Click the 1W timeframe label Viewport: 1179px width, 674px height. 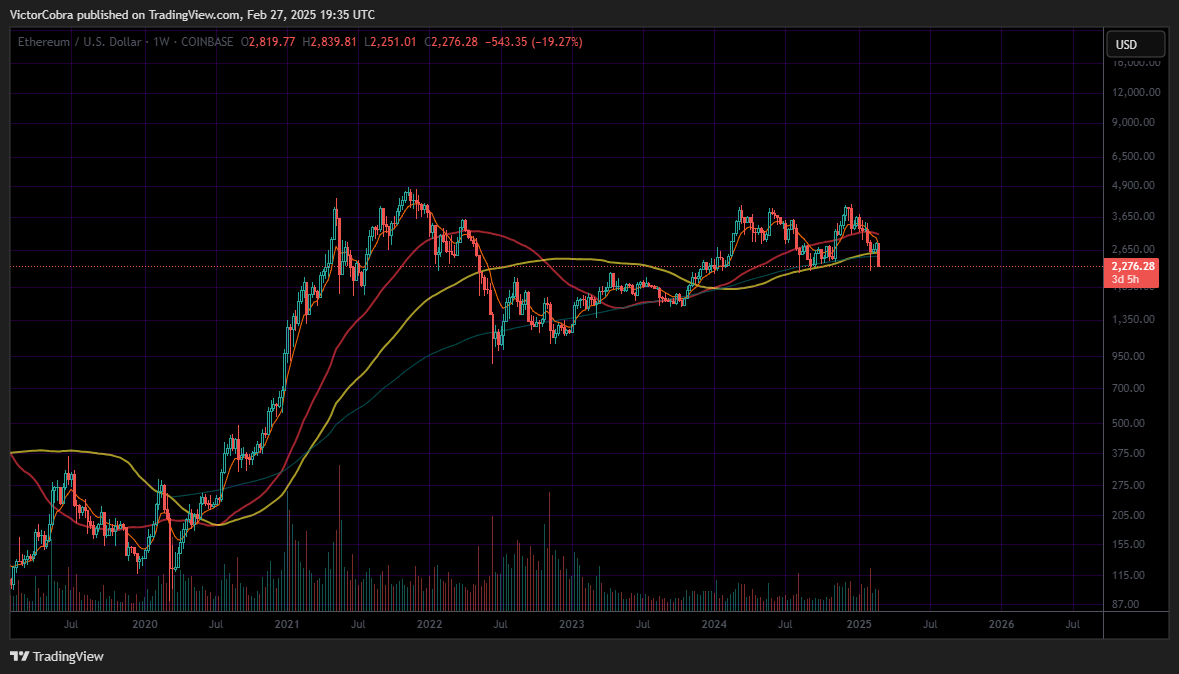(161, 42)
